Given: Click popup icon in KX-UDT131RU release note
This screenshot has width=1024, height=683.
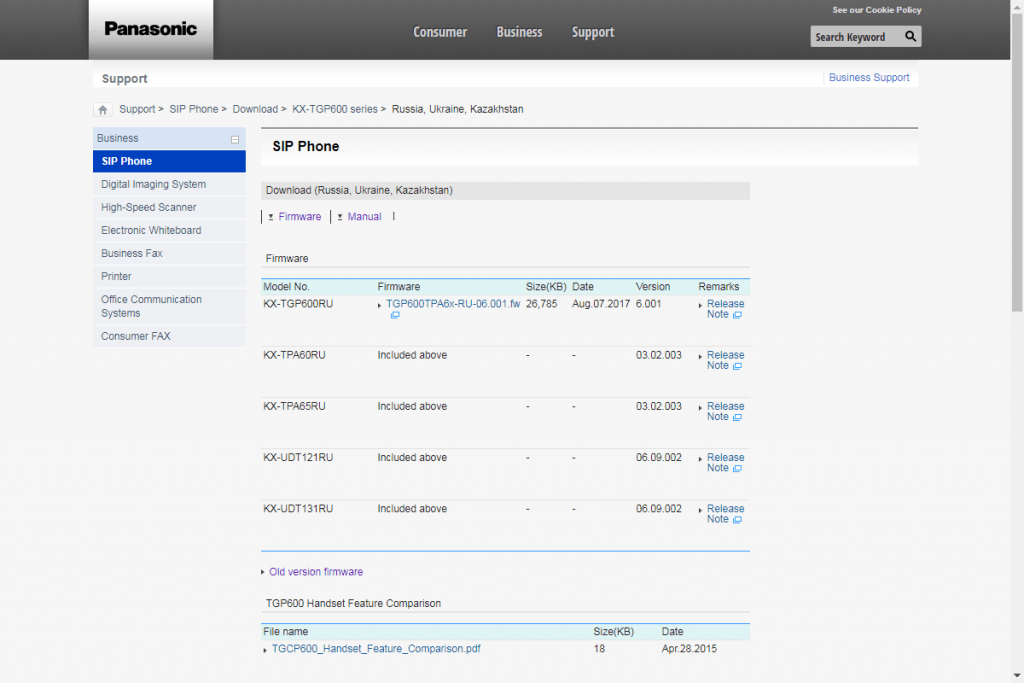Looking at the screenshot, I should (737, 520).
